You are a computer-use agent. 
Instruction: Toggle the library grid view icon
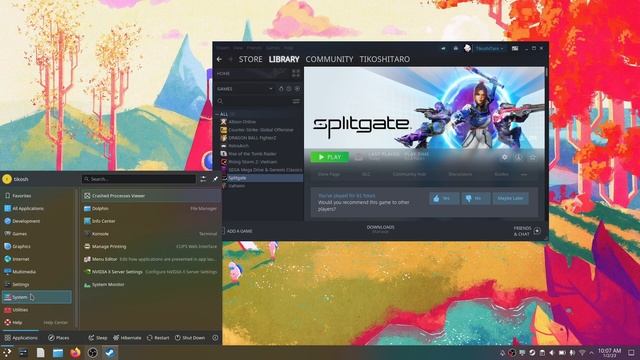[x=296, y=73]
